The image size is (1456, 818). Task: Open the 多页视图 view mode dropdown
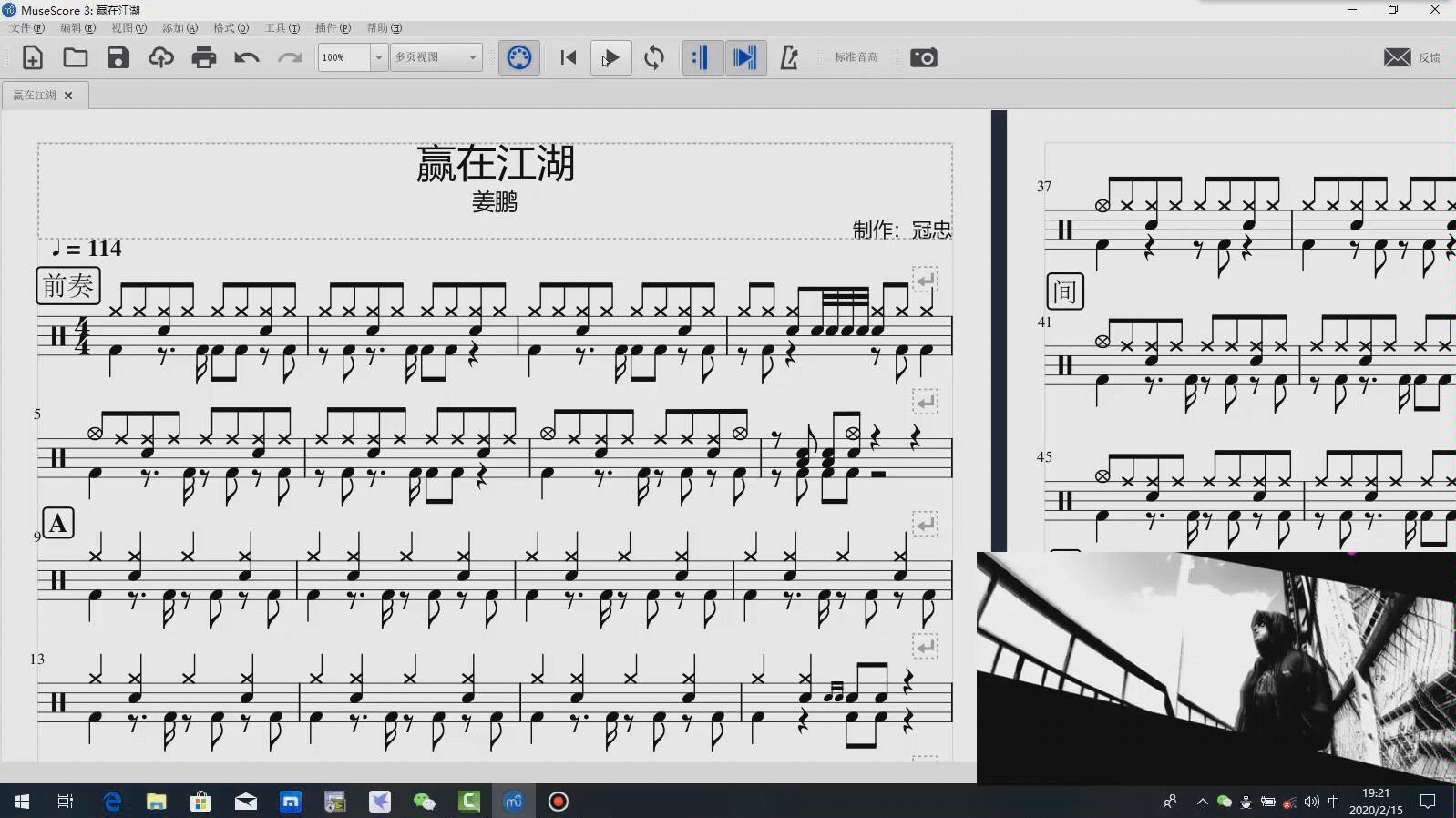[x=436, y=57]
